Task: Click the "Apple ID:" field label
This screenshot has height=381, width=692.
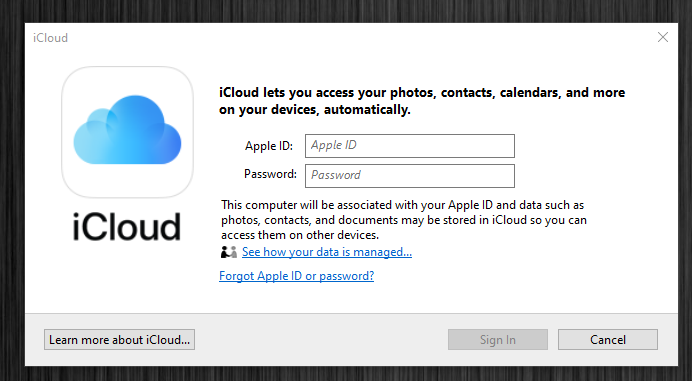Action: (x=269, y=146)
